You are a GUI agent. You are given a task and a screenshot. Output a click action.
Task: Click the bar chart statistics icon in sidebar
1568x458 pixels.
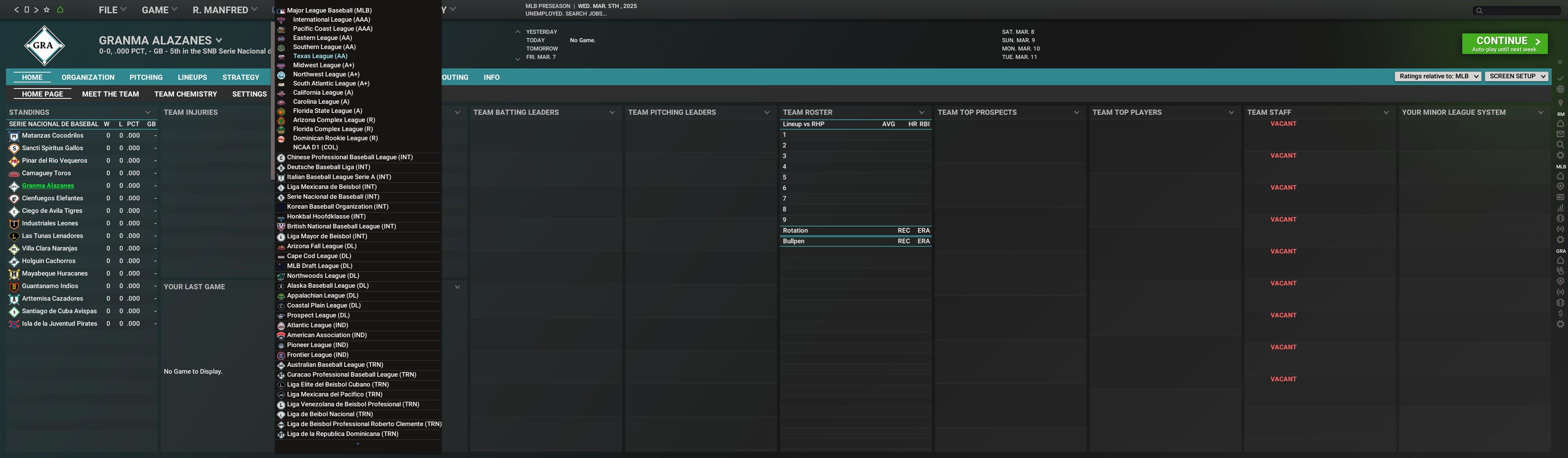tap(1560, 208)
